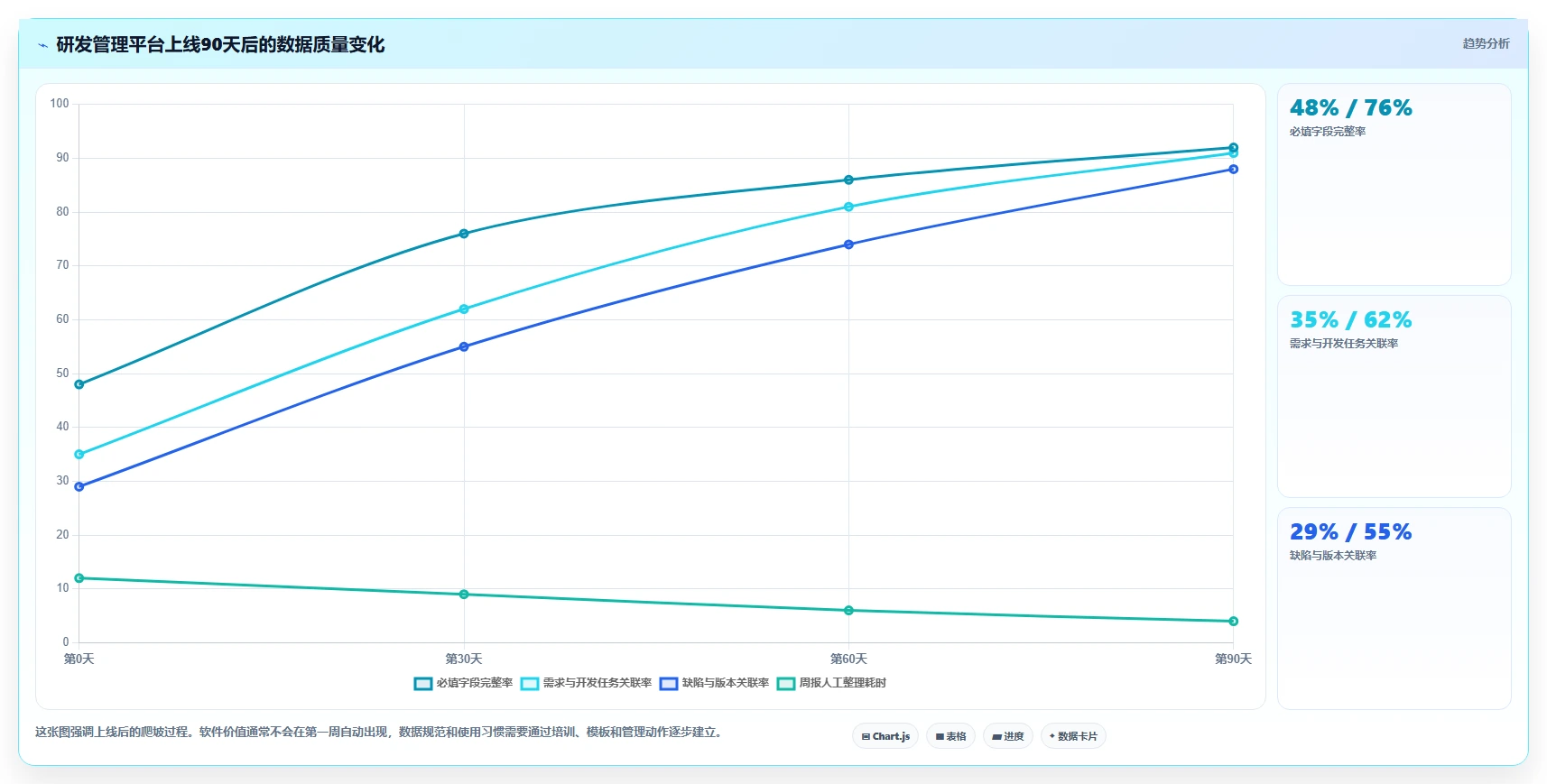The width and height of the screenshot is (1547, 784).
Task: Click the 第0天 x-axis label
Action: [79, 659]
